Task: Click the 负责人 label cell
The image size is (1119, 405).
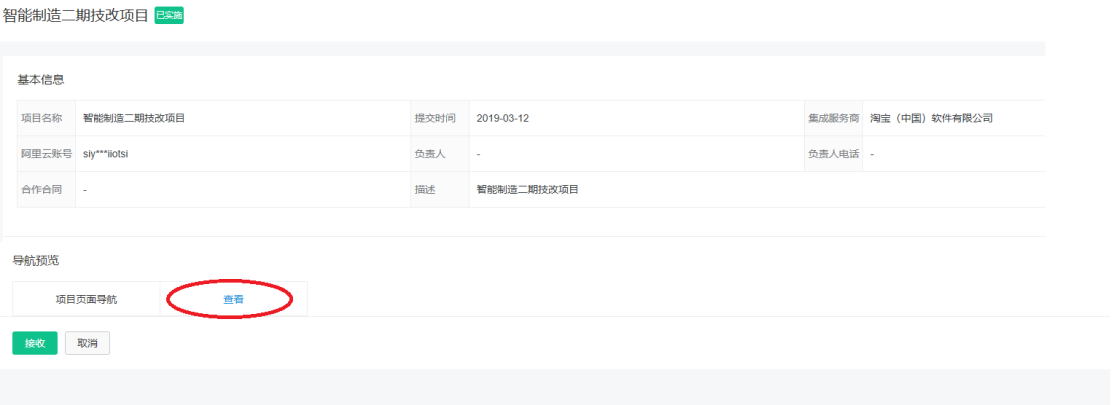Action: point(440,154)
